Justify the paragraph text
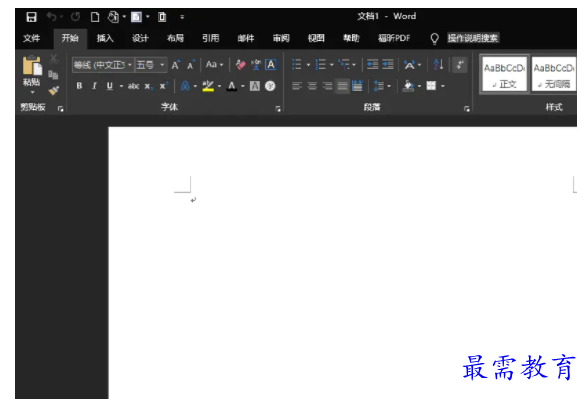The width and height of the screenshot is (584, 399). [x=342, y=86]
